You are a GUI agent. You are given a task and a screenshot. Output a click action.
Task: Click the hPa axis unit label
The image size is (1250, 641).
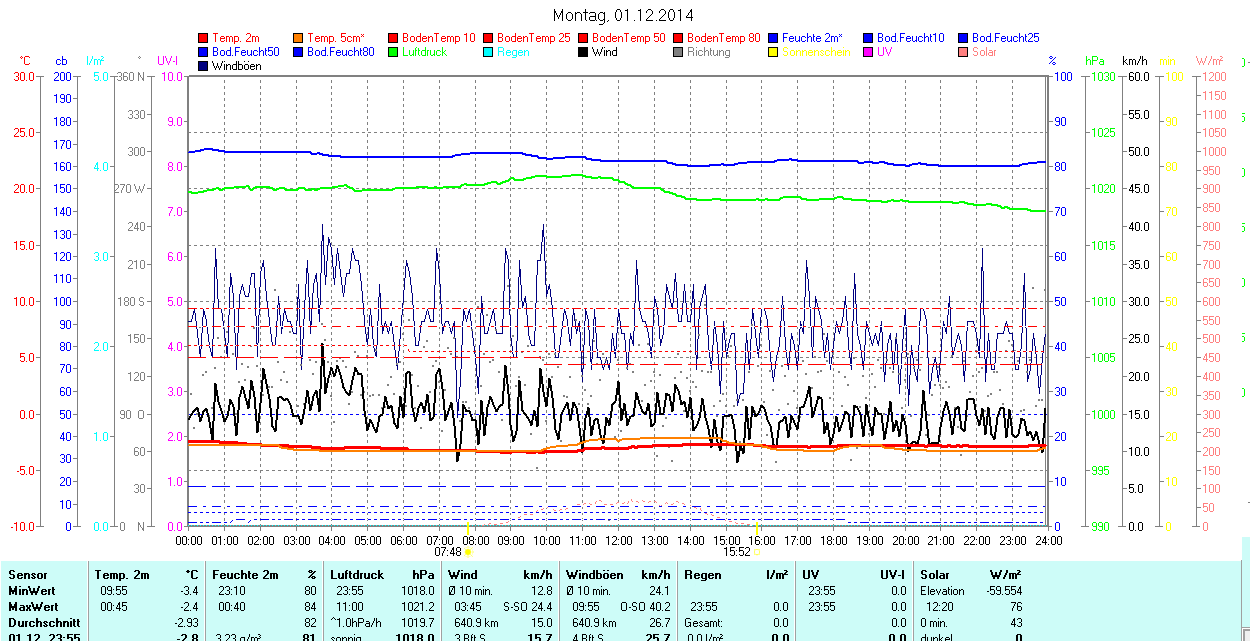click(1095, 61)
